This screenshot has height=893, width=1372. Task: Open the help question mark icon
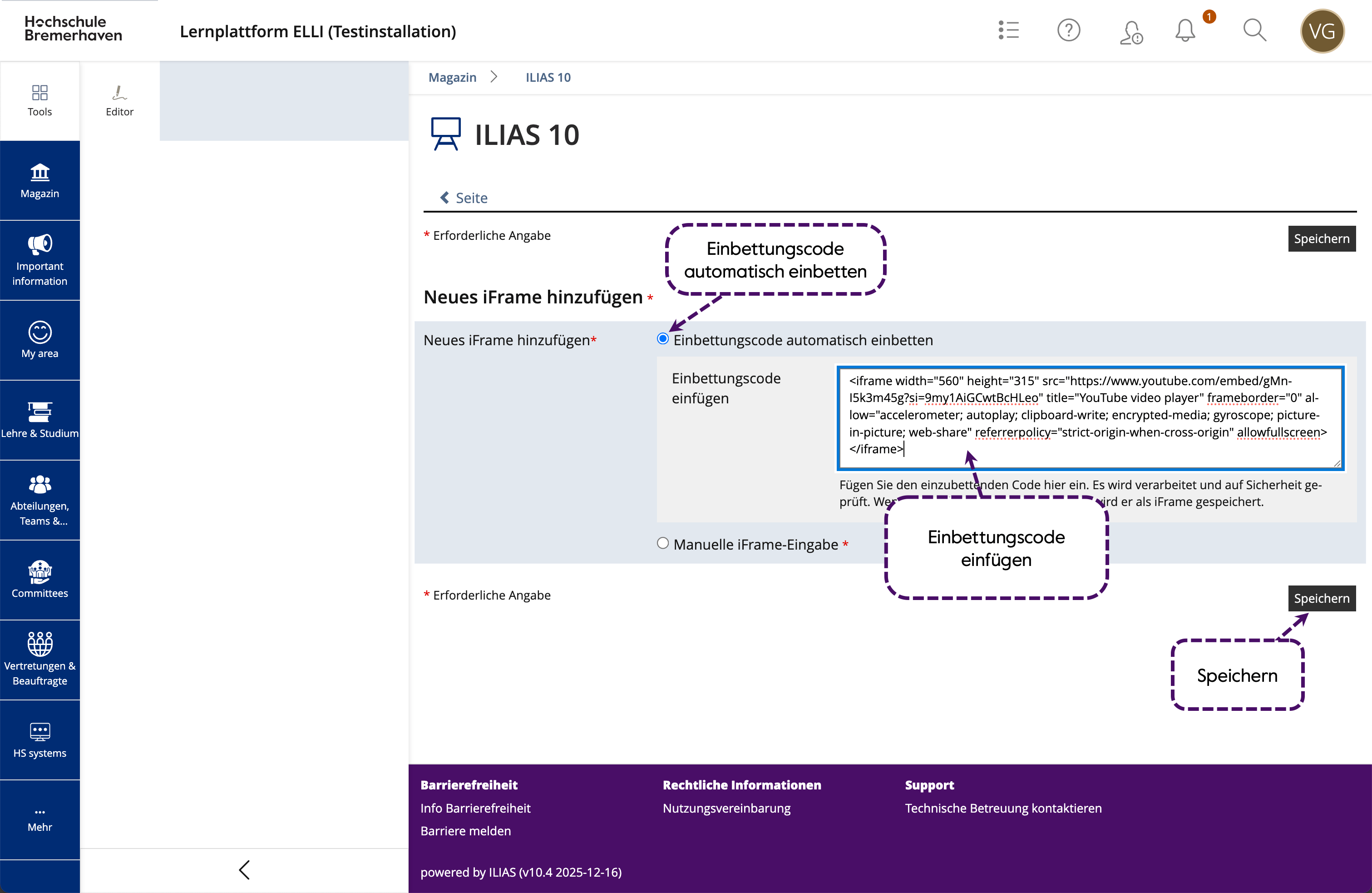[1068, 30]
